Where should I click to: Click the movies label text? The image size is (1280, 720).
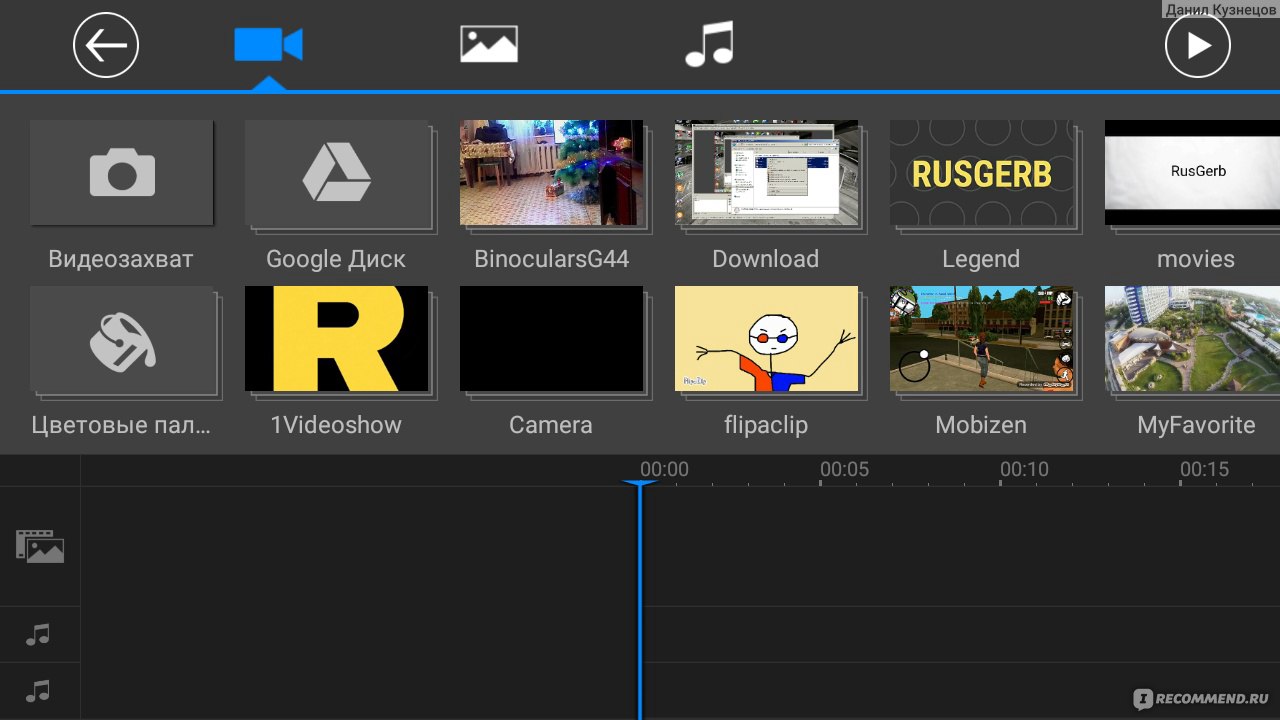point(1196,259)
